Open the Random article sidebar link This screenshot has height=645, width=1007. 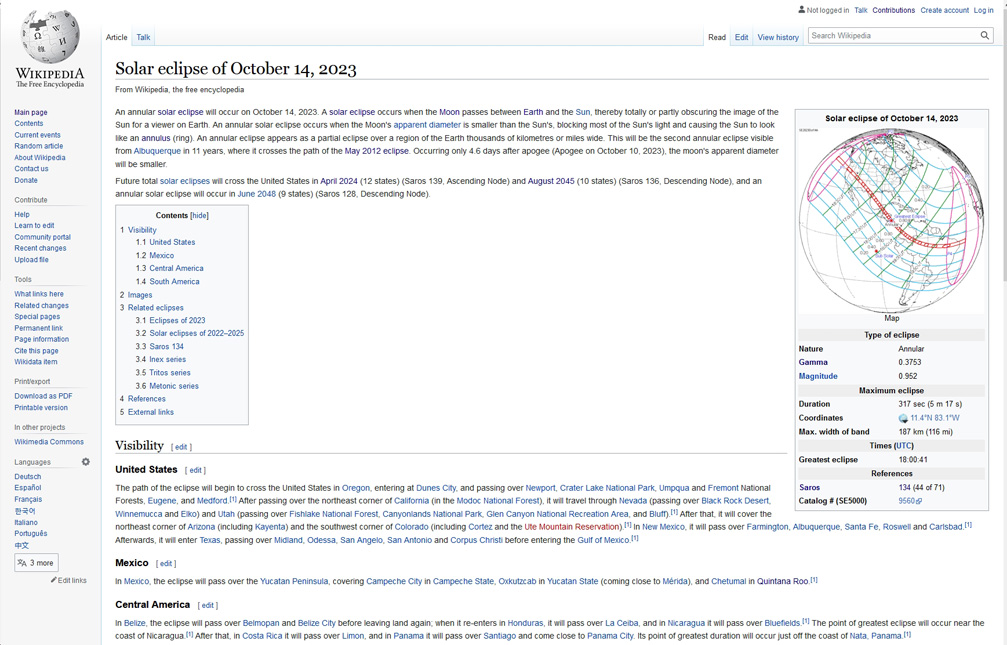38,146
